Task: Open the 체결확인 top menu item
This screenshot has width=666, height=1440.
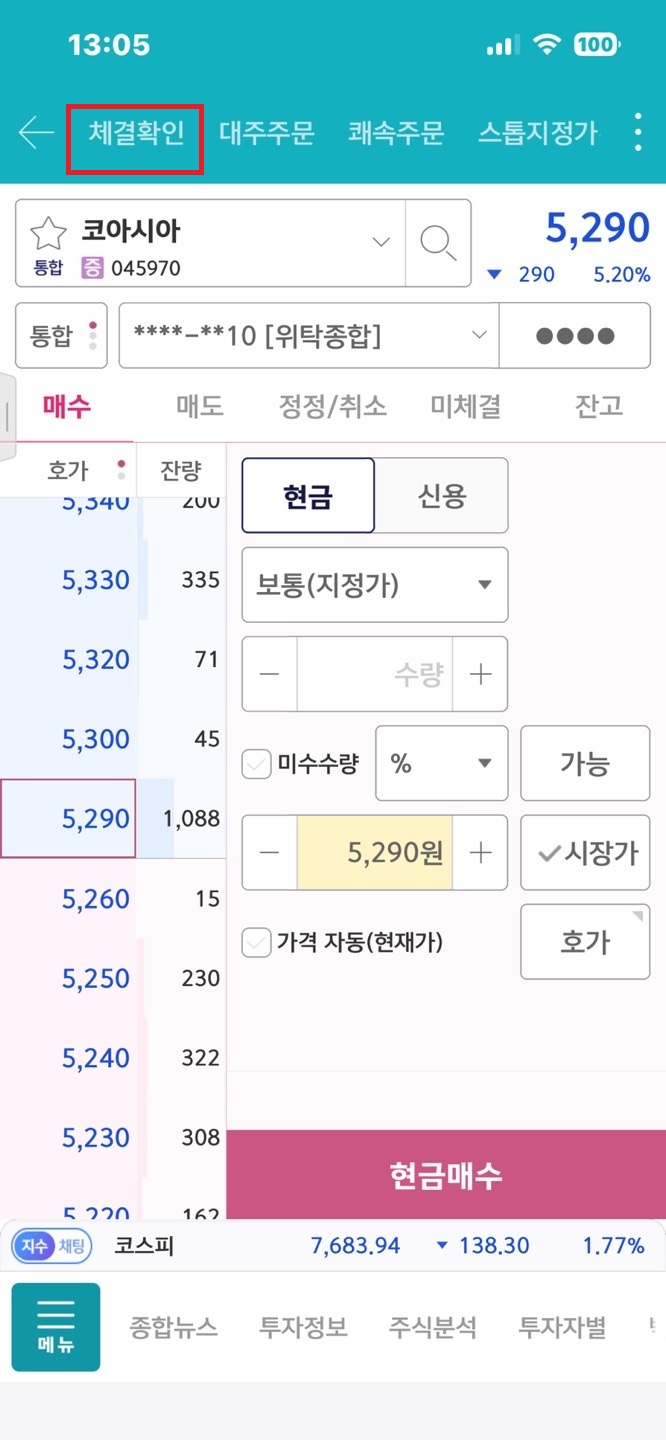Action: (x=136, y=133)
